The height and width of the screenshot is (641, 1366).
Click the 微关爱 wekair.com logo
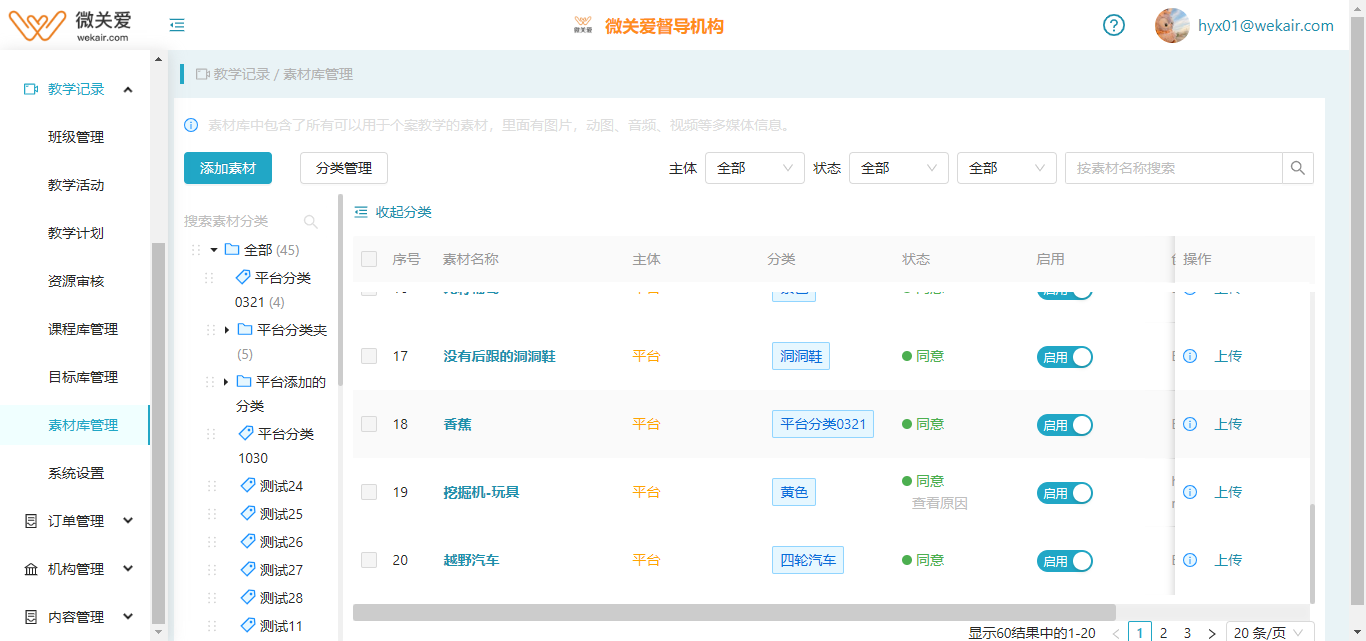tap(70, 25)
